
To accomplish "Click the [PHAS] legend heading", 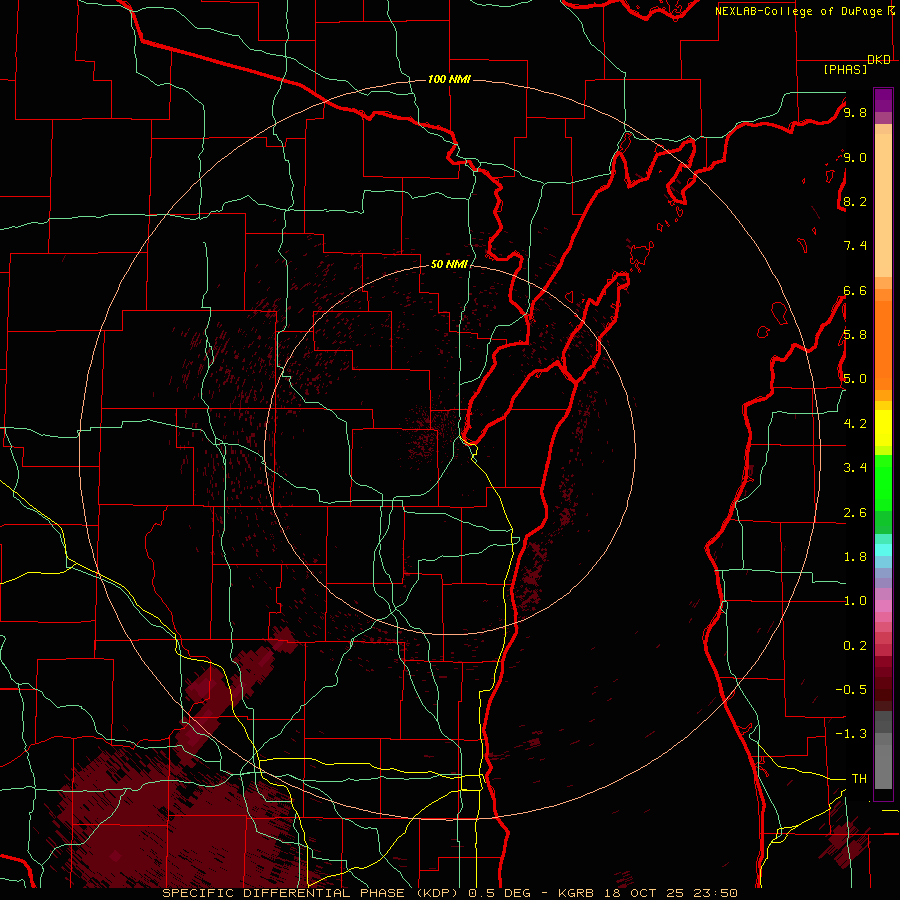I will click(x=845, y=70).
